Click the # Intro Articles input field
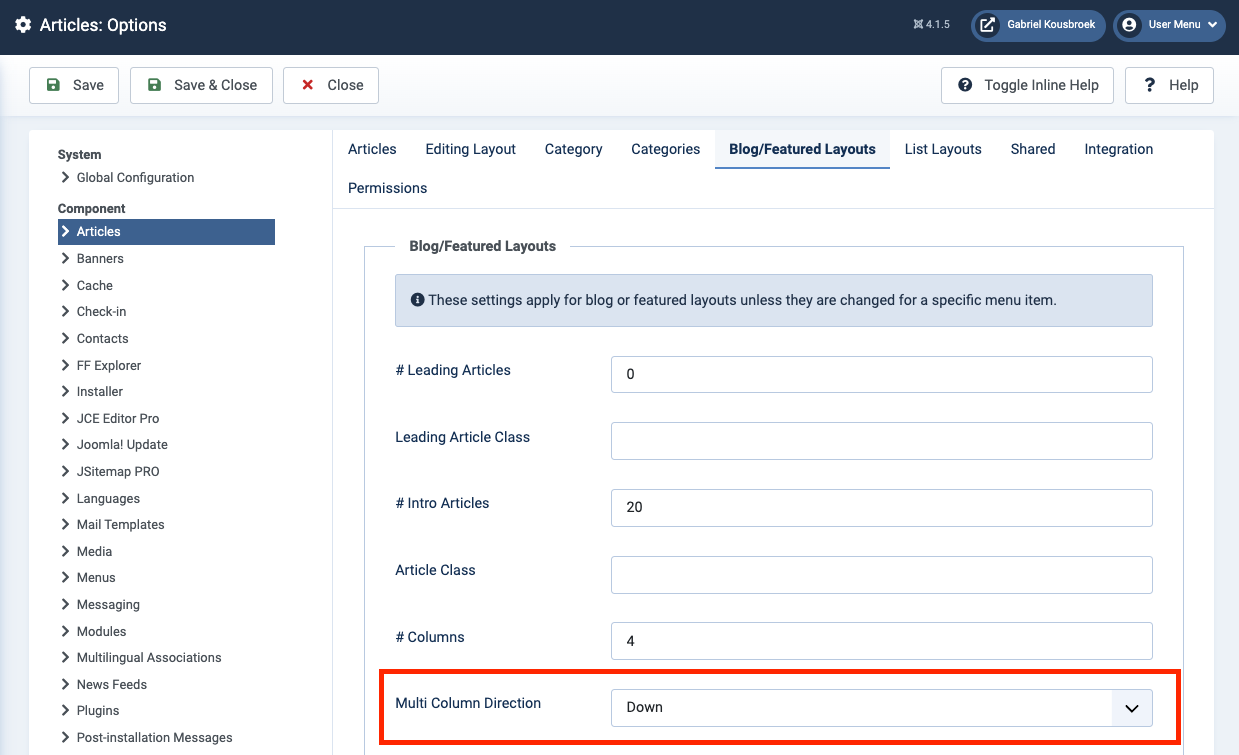 (881, 508)
